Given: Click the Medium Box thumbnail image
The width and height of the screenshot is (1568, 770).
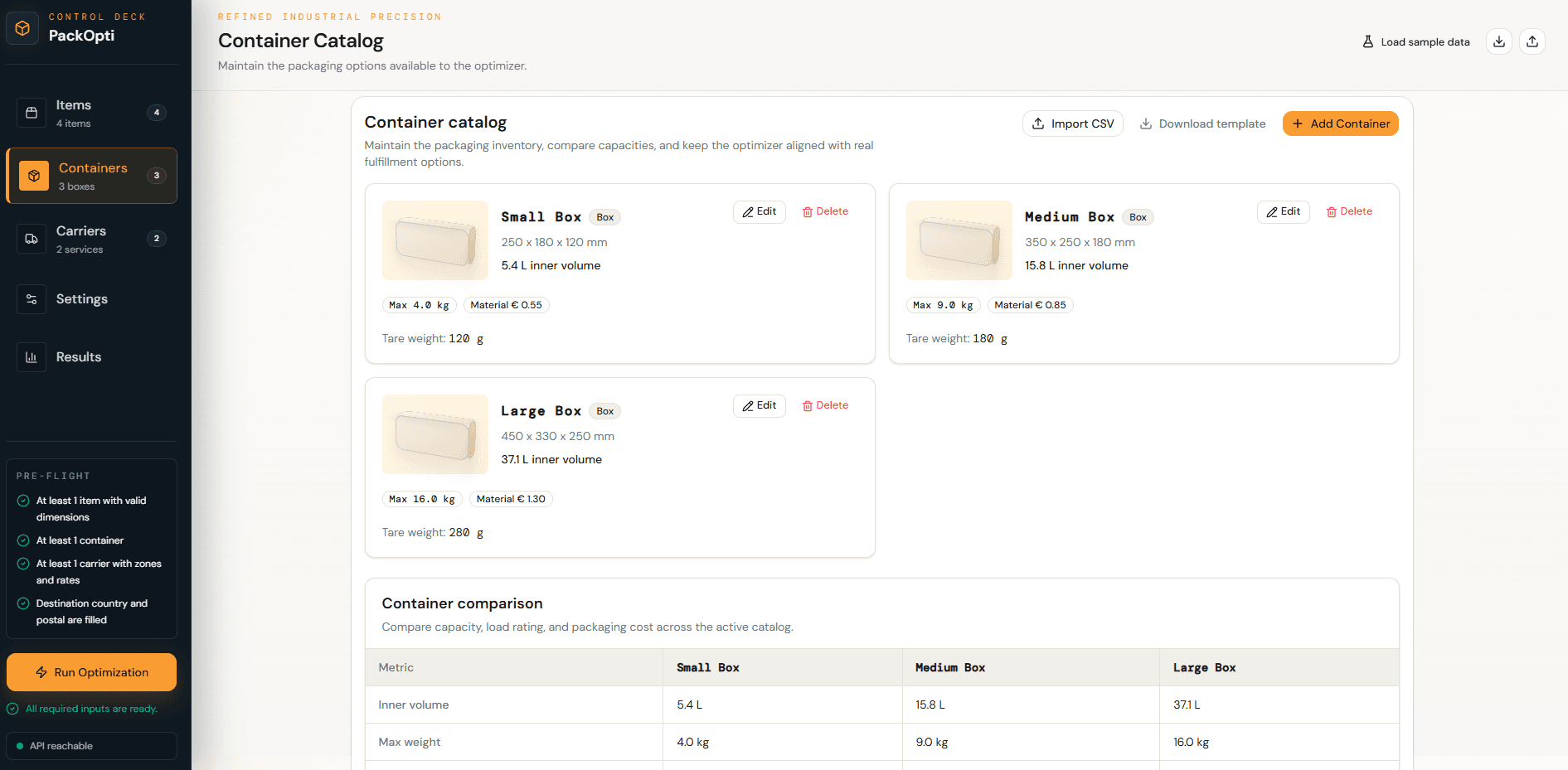Looking at the screenshot, I should tap(959, 240).
